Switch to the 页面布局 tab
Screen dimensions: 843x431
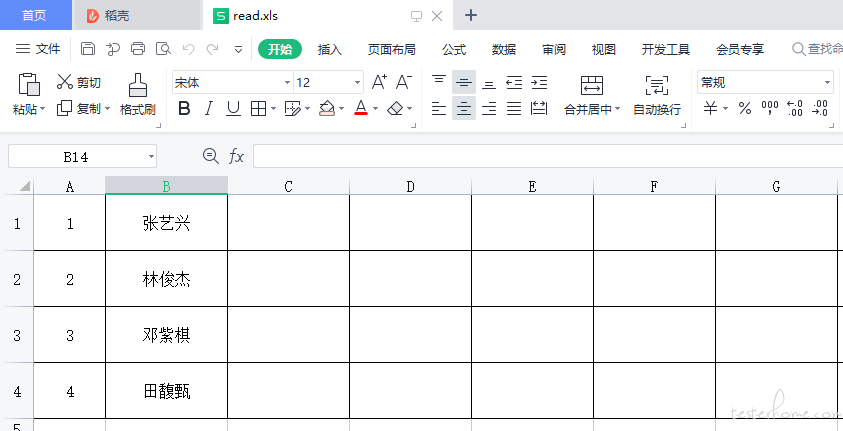(x=391, y=49)
